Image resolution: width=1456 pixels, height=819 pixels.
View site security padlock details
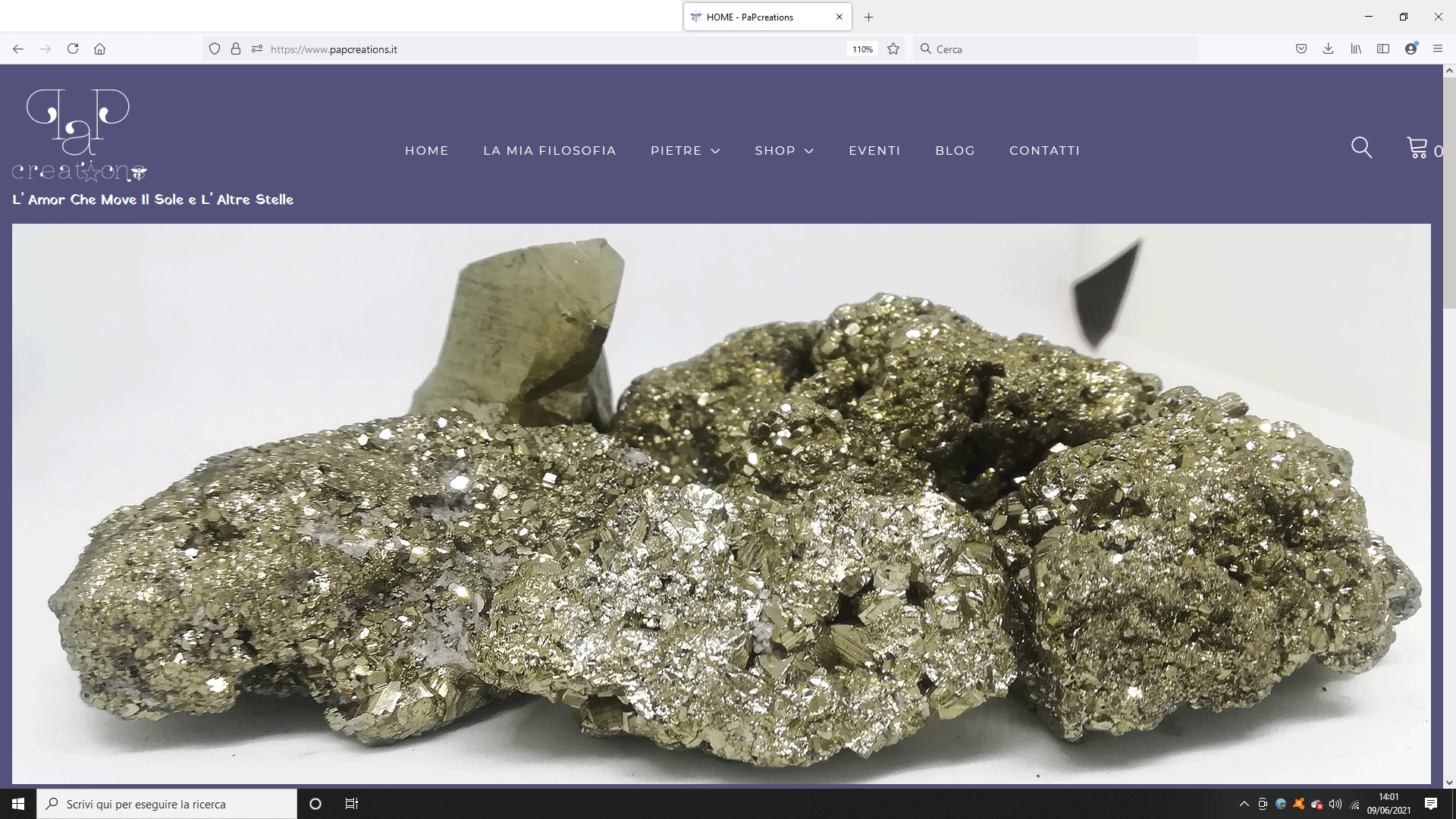point(236,49)
